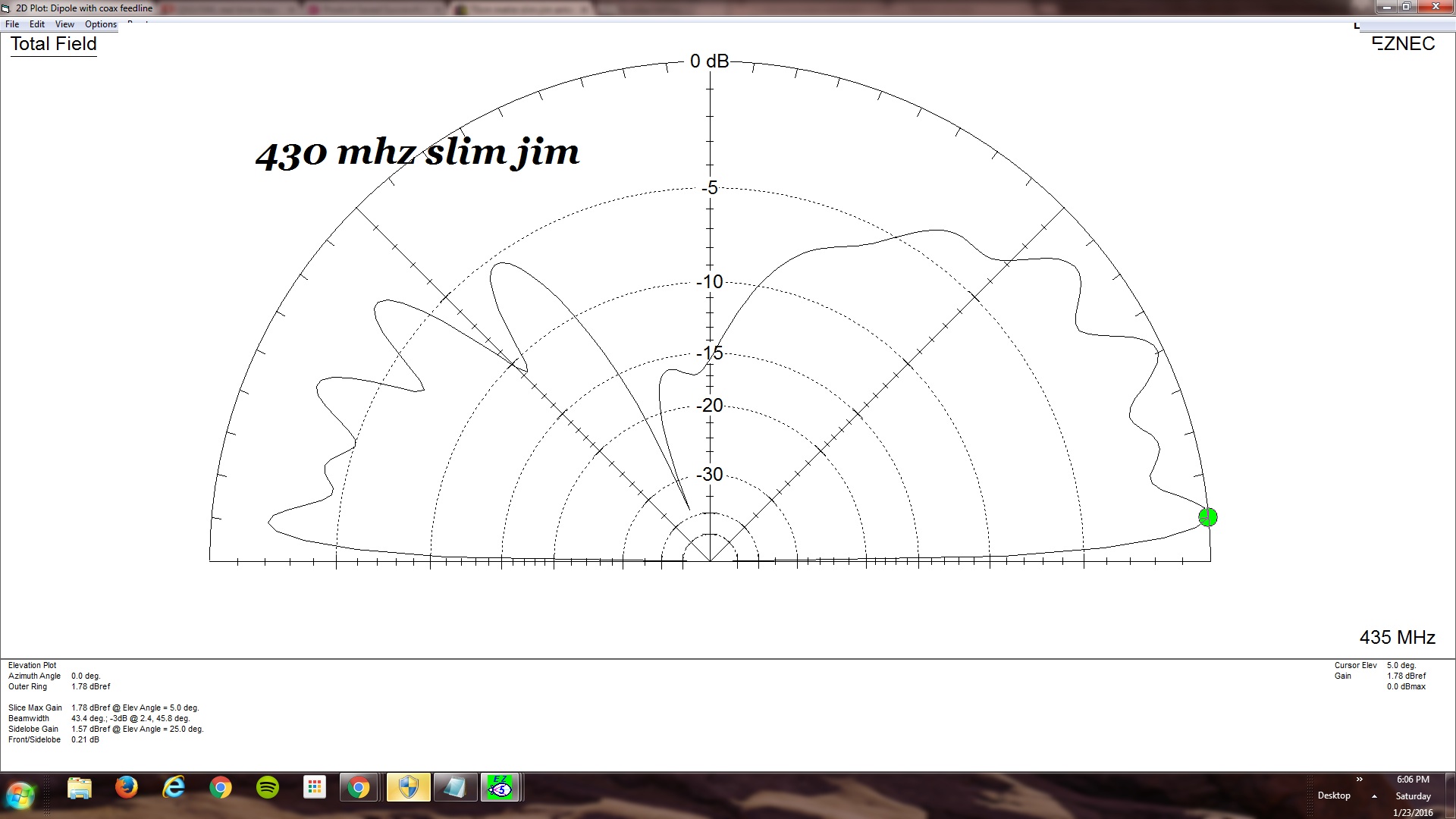The height and width of the screenshot is (819, 1456).
Task: Open Windows Explorer from taskbar
Action: [80, 788]
